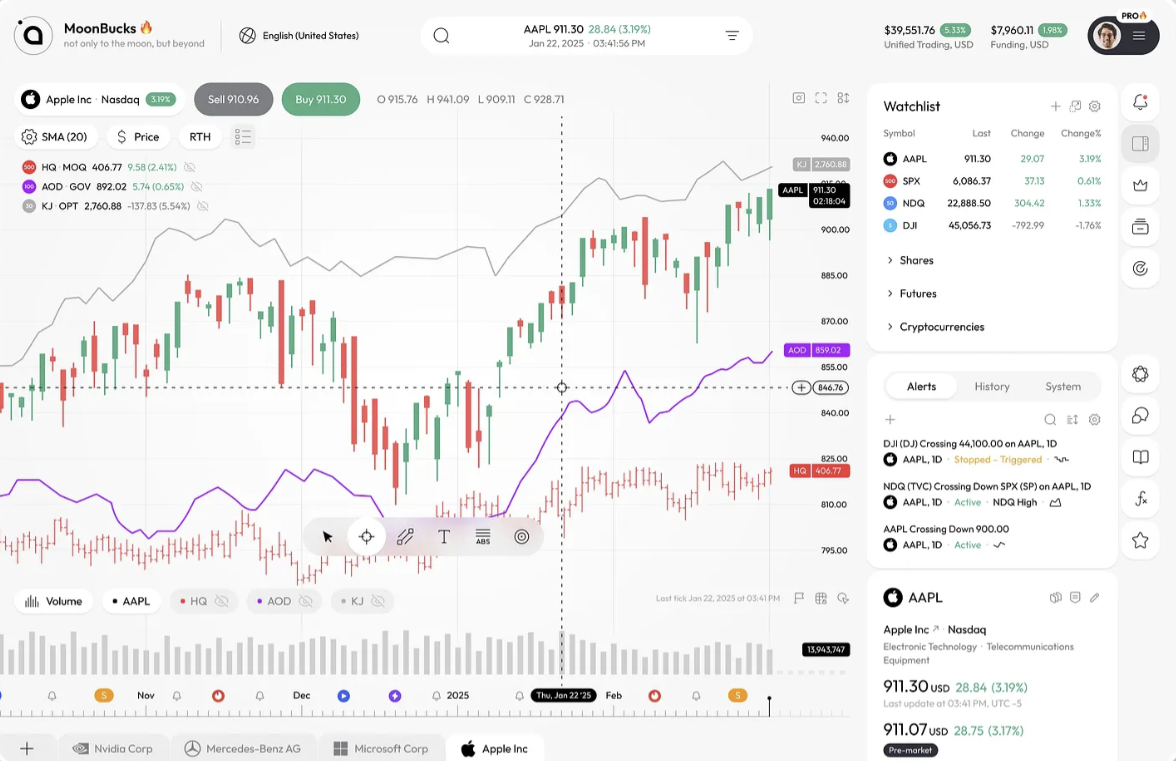The image size is (1176, 761).
Task: Click the timeline scrubber handle at bottom
Action: pyautogui.click(x=769, y=700)
